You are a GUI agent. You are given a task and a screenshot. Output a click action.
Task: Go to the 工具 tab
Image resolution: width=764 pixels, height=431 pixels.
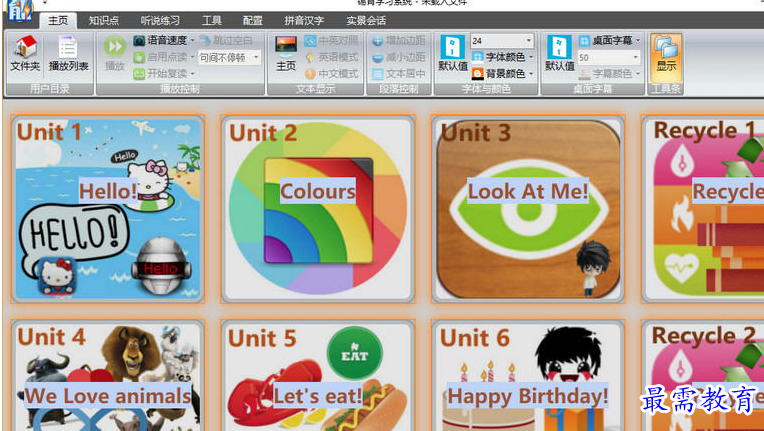(x=211, y=20)
